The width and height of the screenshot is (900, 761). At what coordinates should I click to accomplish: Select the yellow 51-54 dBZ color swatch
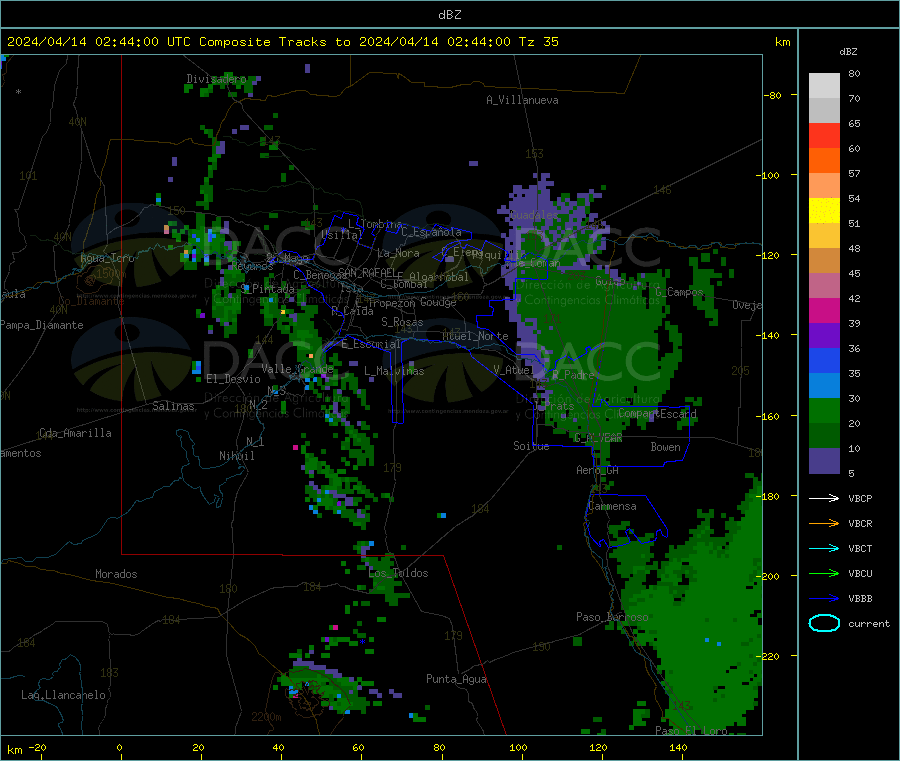(824, 211)
